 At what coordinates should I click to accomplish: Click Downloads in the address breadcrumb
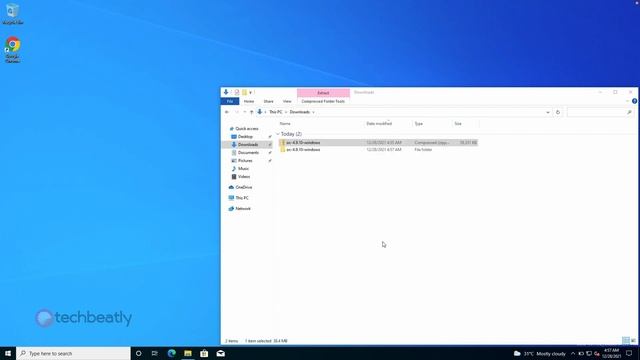point(300,112)
